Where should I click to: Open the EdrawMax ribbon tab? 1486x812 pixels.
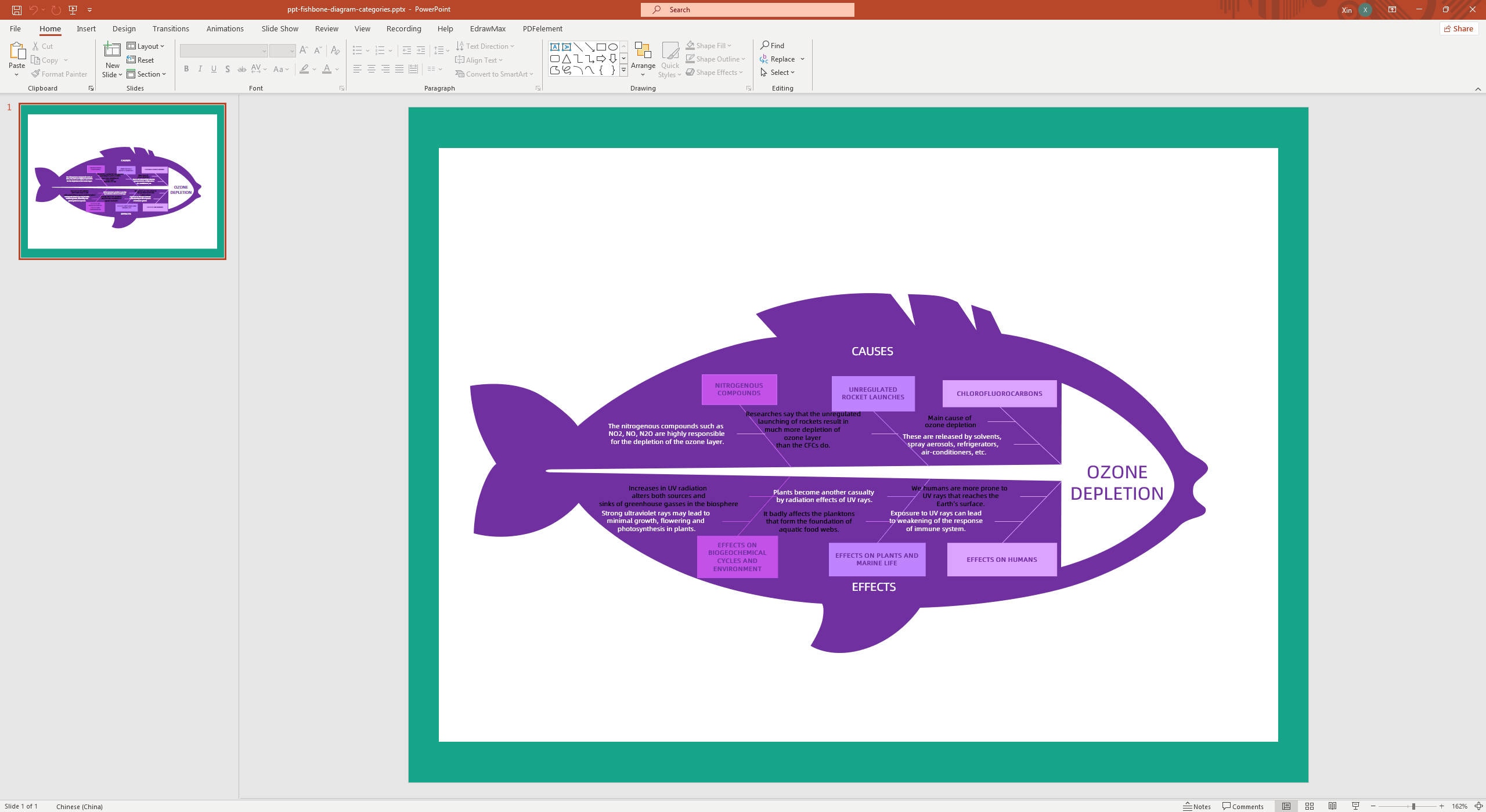coord(487,28)
